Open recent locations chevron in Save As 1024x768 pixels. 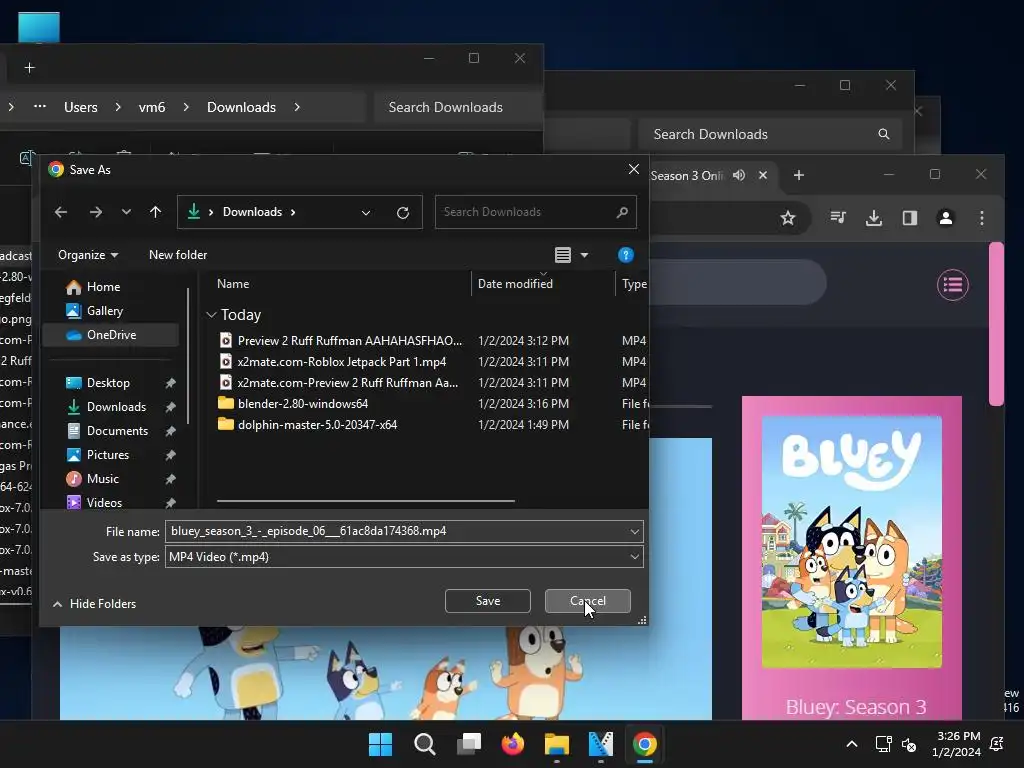[x=126, y=212]
